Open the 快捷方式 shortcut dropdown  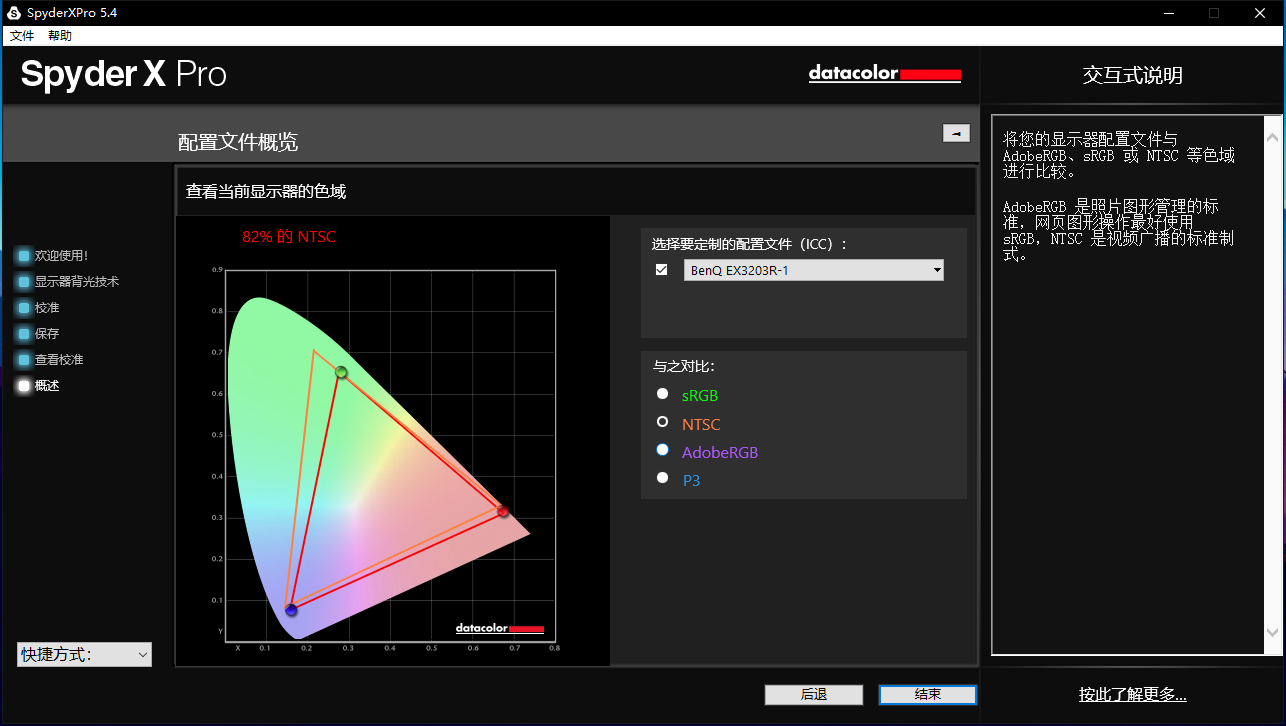84,655
